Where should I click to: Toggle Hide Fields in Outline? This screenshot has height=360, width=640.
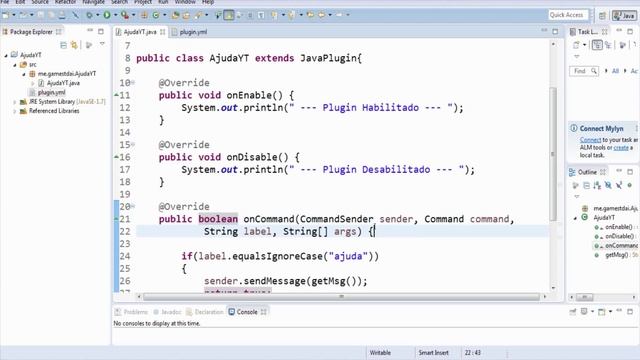tap(608, 185)
